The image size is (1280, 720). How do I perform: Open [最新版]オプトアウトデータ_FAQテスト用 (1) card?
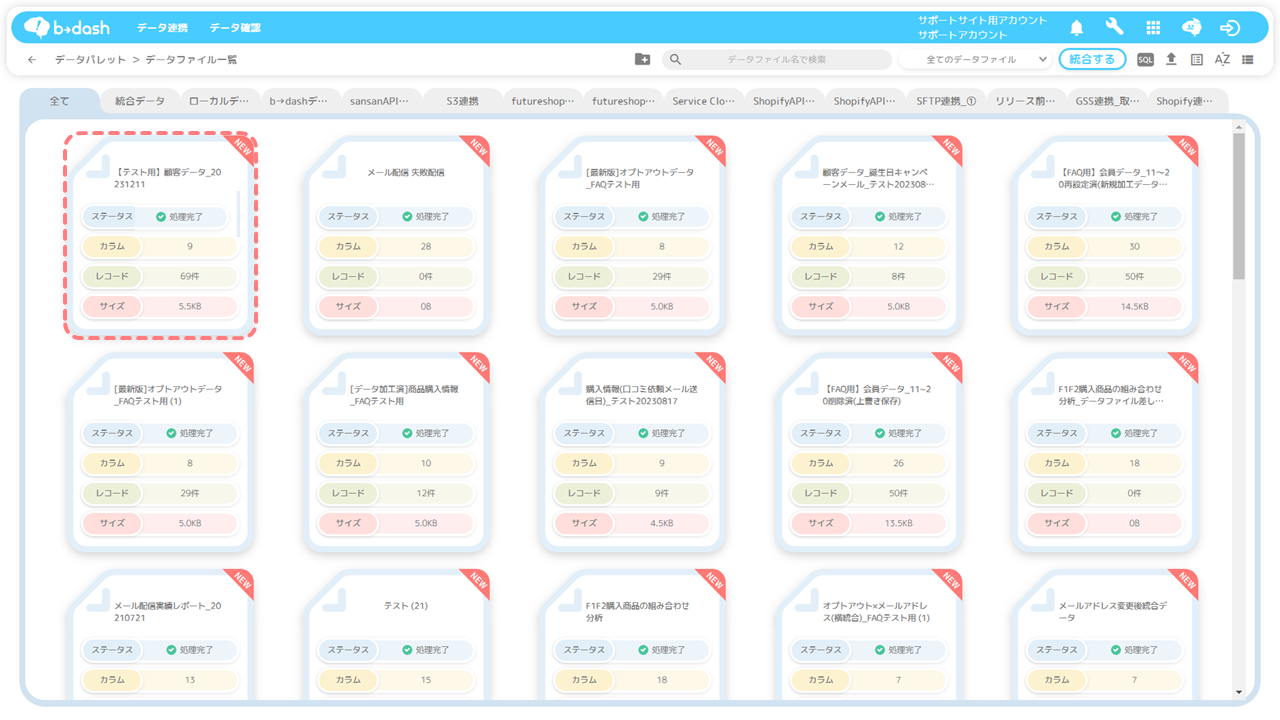[161, 451]
